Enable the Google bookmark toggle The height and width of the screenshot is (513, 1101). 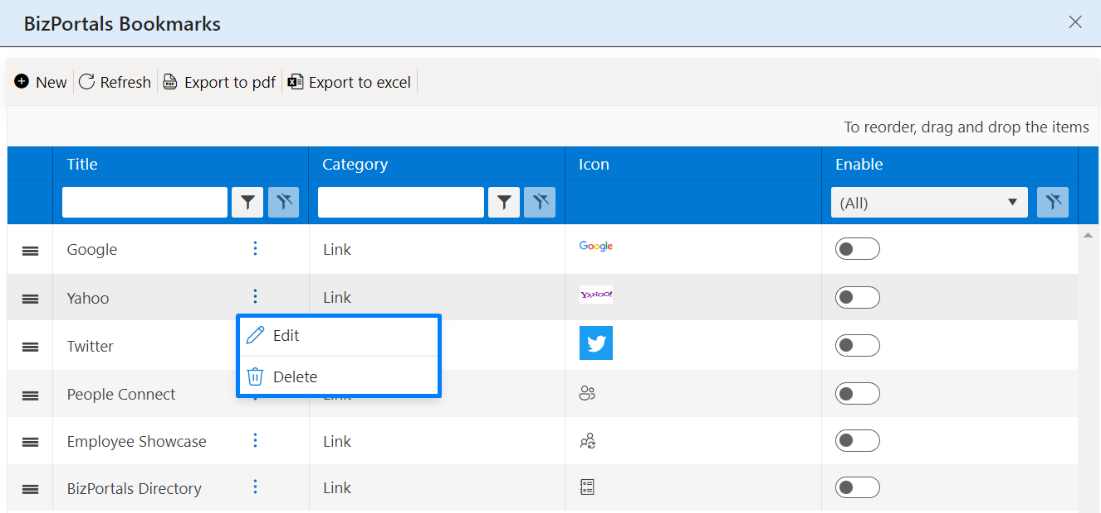[x=857, y=249]
